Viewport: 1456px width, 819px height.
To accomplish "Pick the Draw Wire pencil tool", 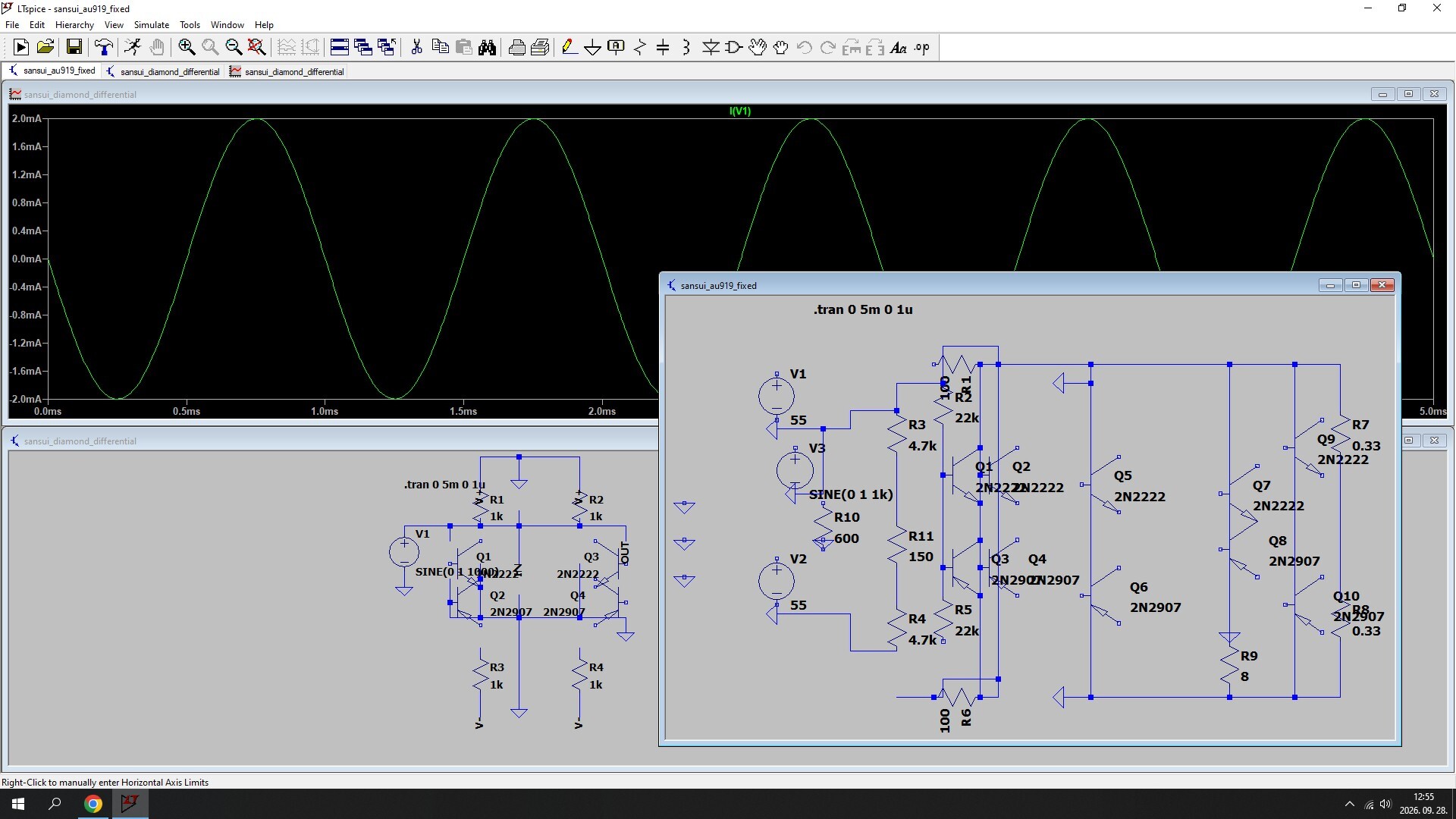I will click(569, 48).
